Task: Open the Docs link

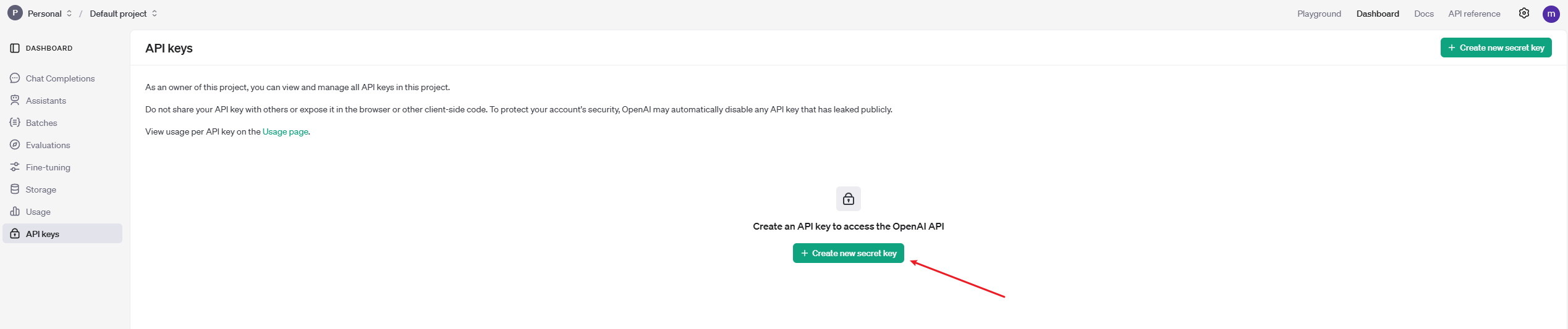Action: click(x=1424, y=14)
